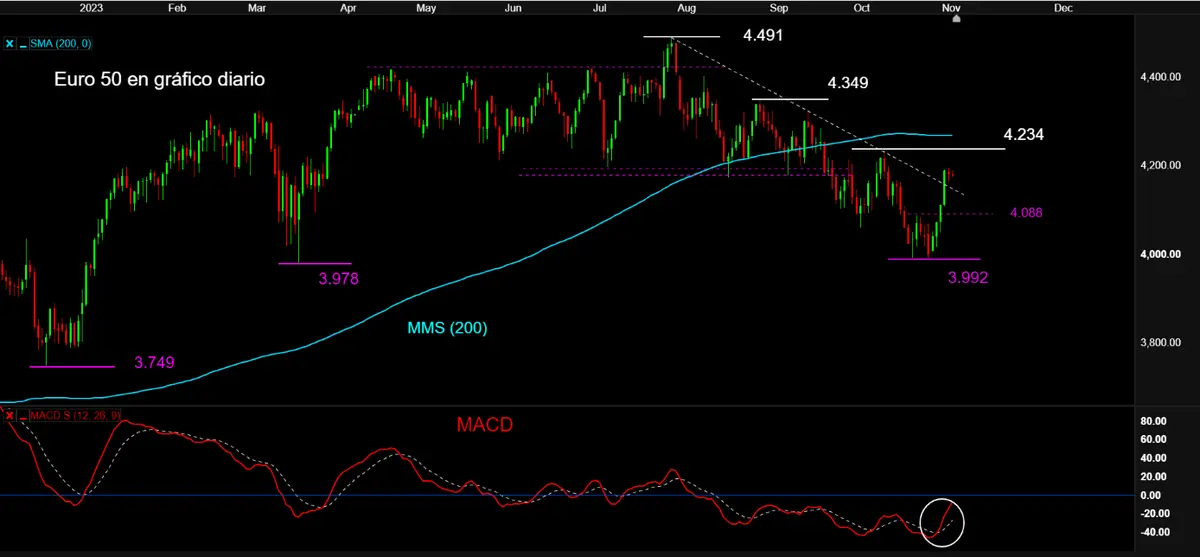Click 4,000.00 on the price axis
This screenshot has width=1200, height=557.
1160,254
